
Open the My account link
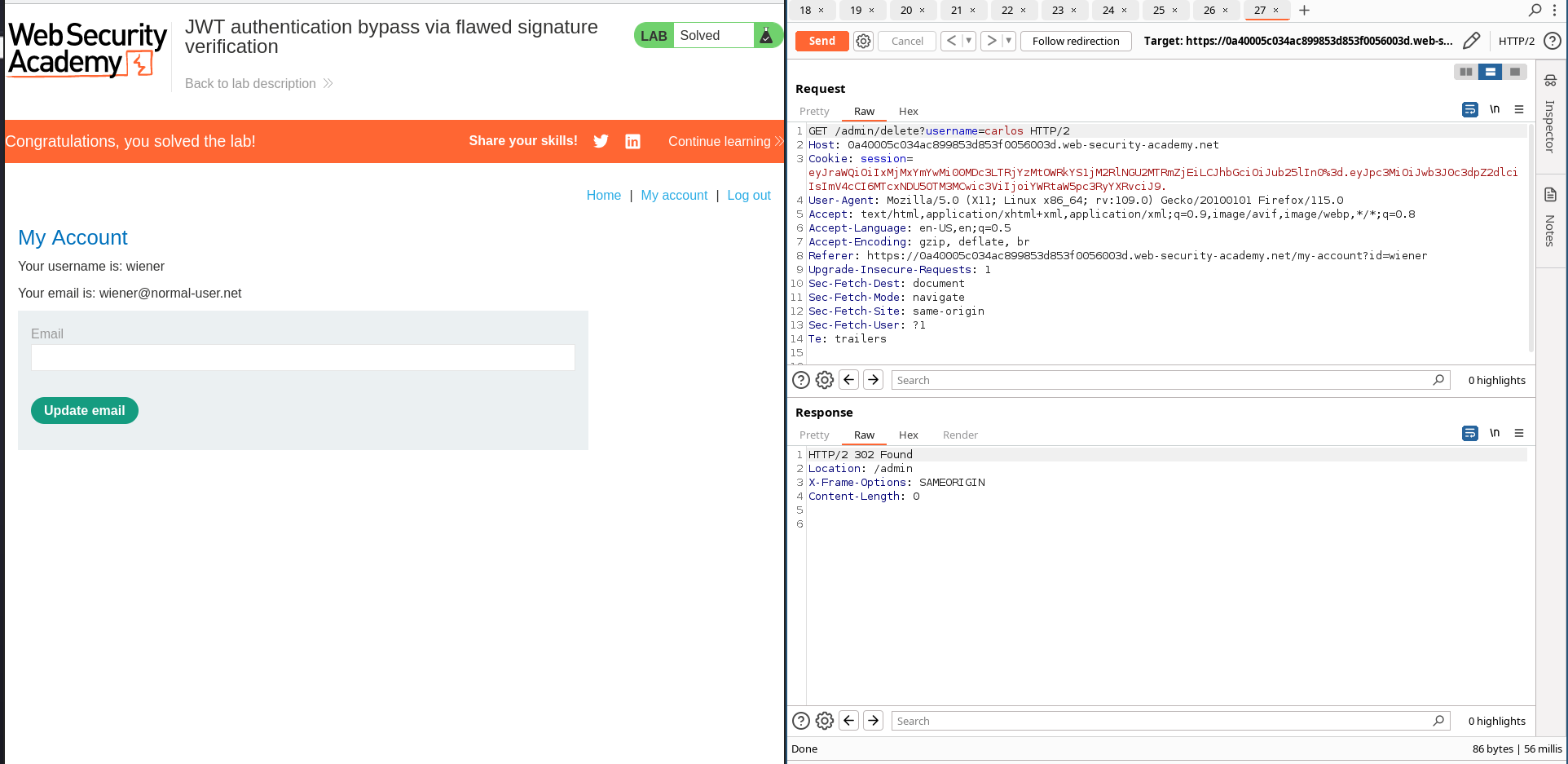click(674, 195)
